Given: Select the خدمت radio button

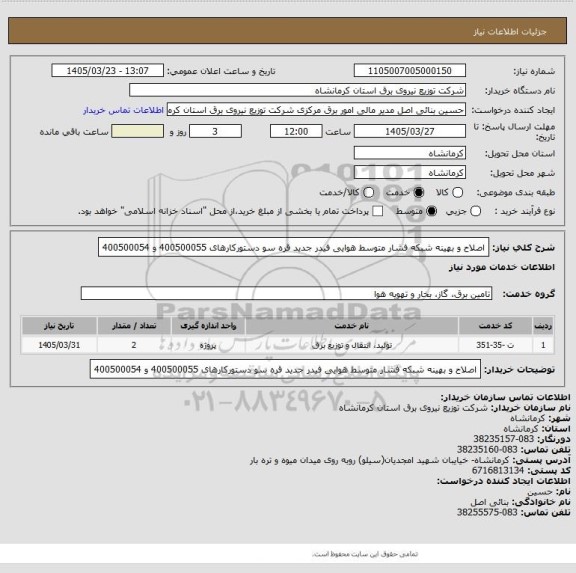Looking at the screenshot, I should tap(419, 192).
